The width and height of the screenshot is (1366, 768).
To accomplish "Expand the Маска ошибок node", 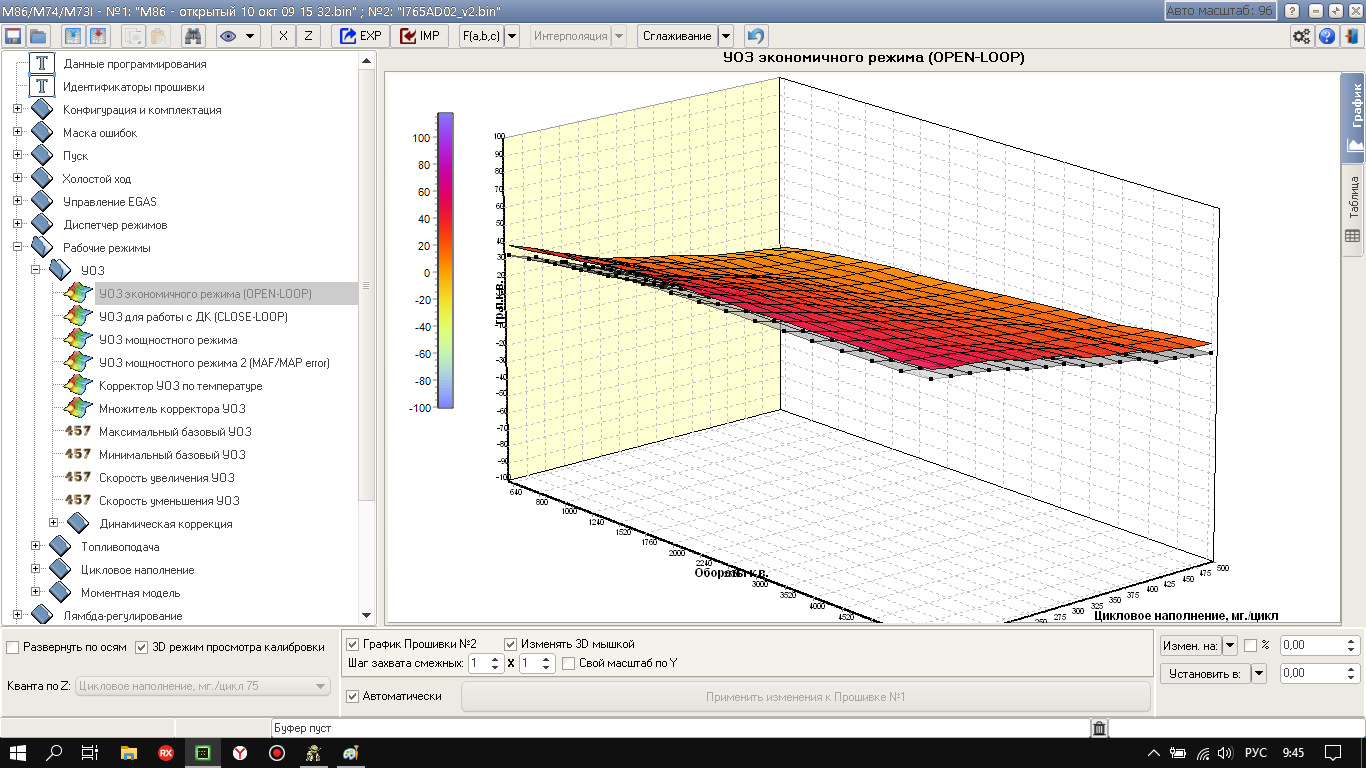I will (17, 133).
